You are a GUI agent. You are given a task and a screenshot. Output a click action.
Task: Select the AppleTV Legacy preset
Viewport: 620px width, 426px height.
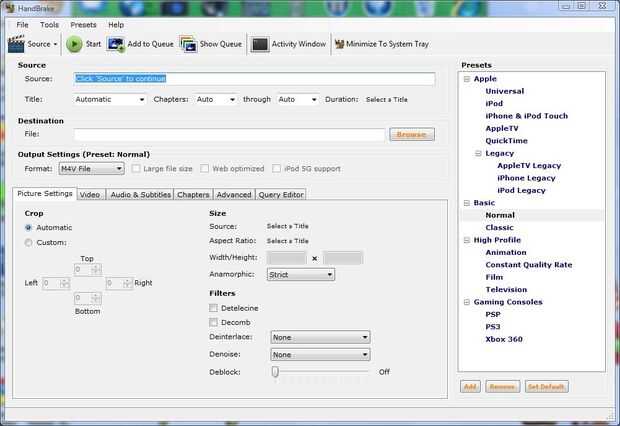click(x=529, y=166)
